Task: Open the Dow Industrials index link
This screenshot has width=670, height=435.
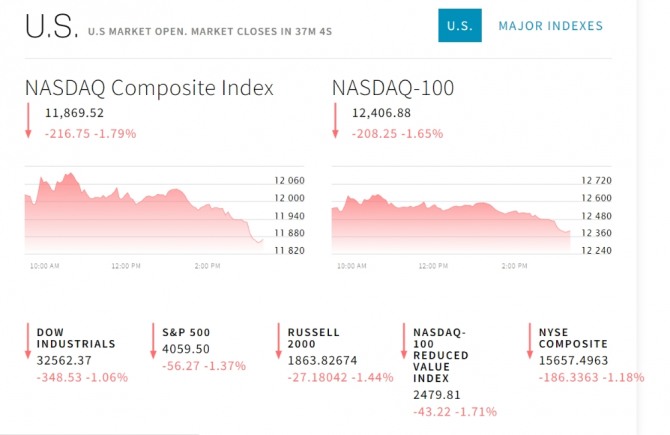Action: (76, 338)
